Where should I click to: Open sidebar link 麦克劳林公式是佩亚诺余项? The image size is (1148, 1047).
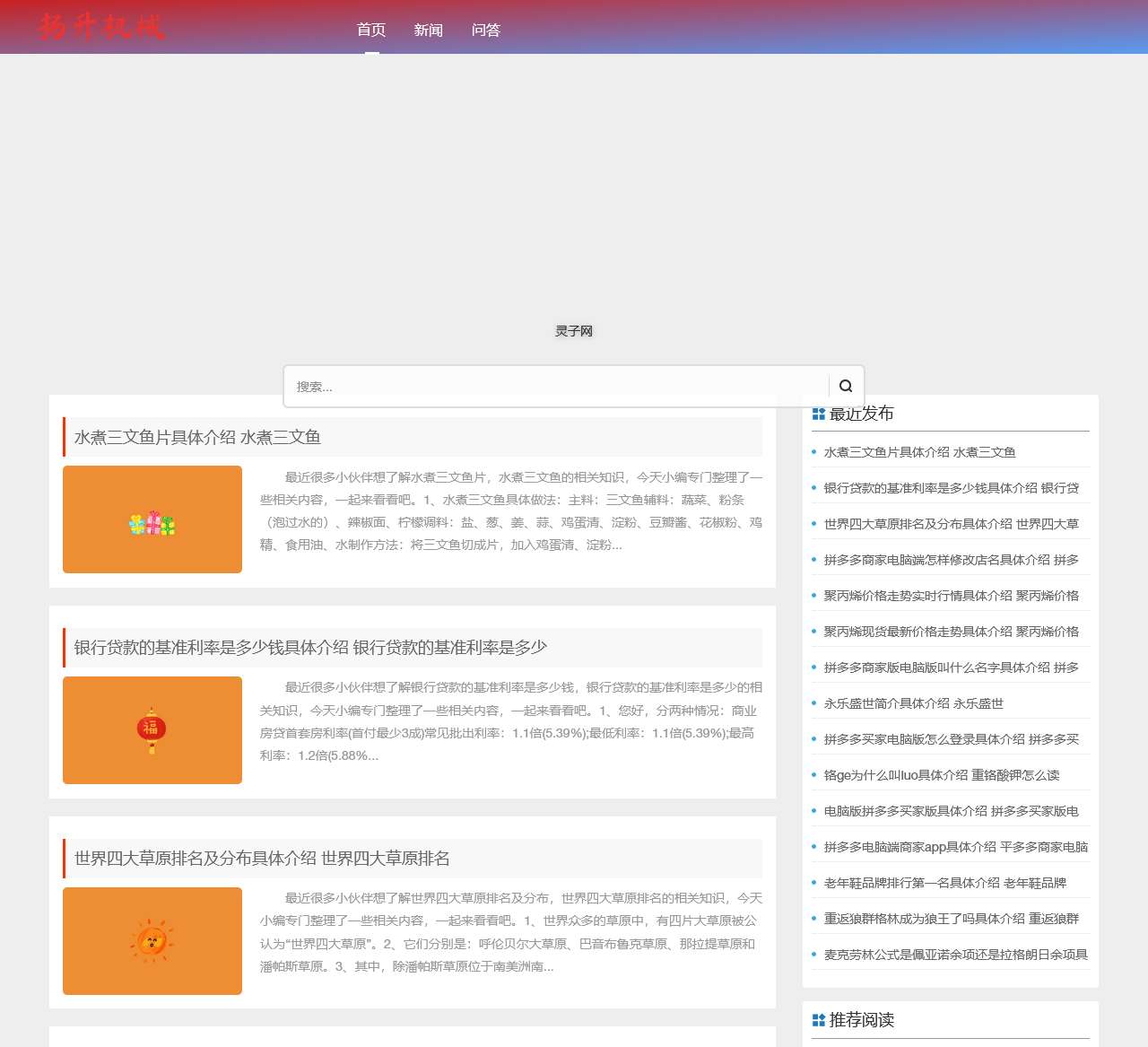pyautogui.click(x=956, y=955)
